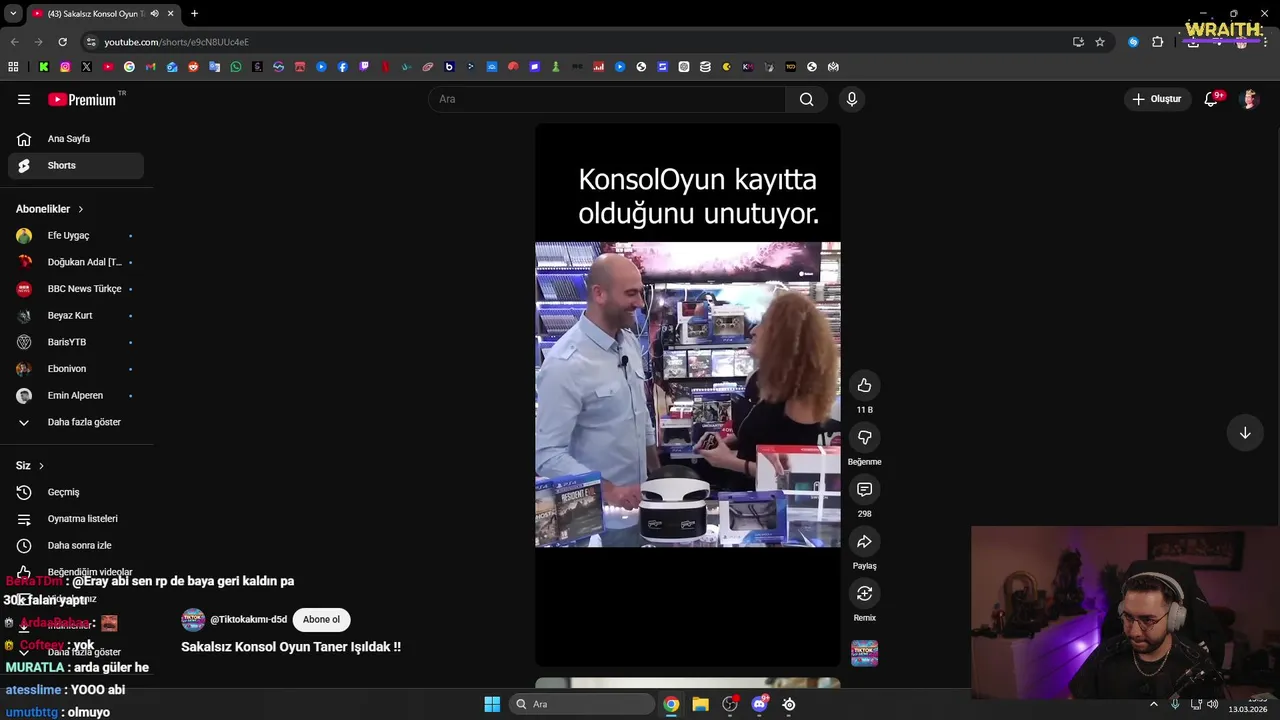Expand the Abonelikler section
This screenshot has height=720, width=1280.
[50, 209]
